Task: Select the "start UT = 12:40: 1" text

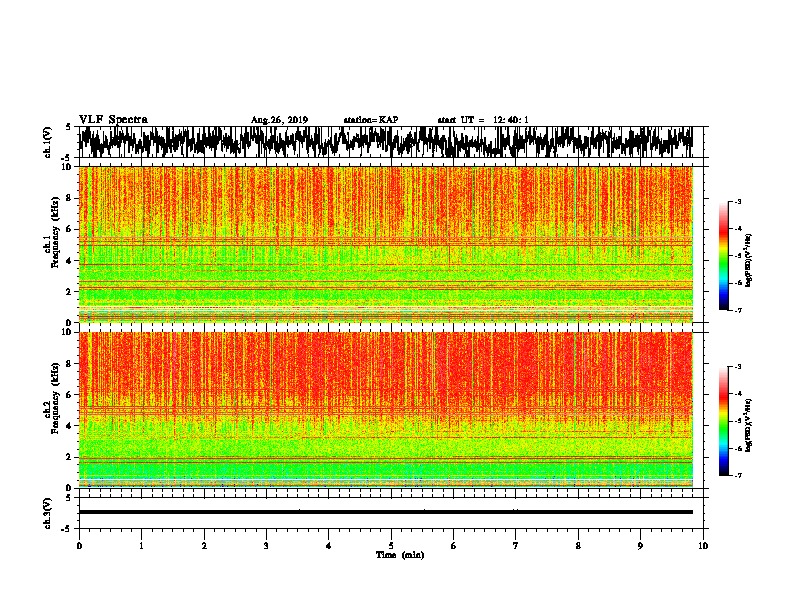Action: pyautogui.click(x=483, y=120)
